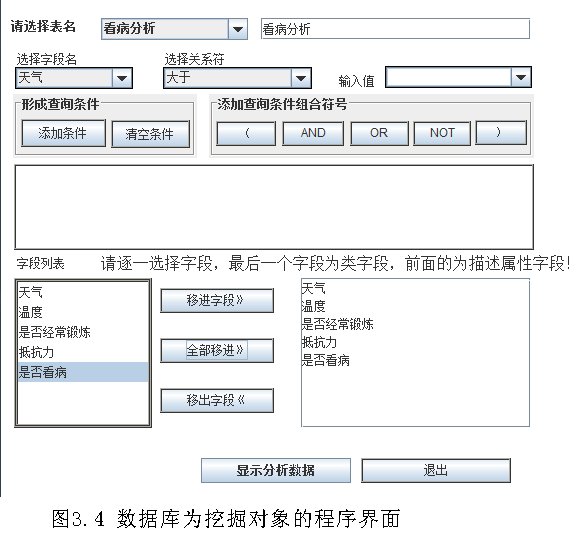The image size is (585, 536).
Task: Click the 添加条件 button
Action: coord(63,133)
